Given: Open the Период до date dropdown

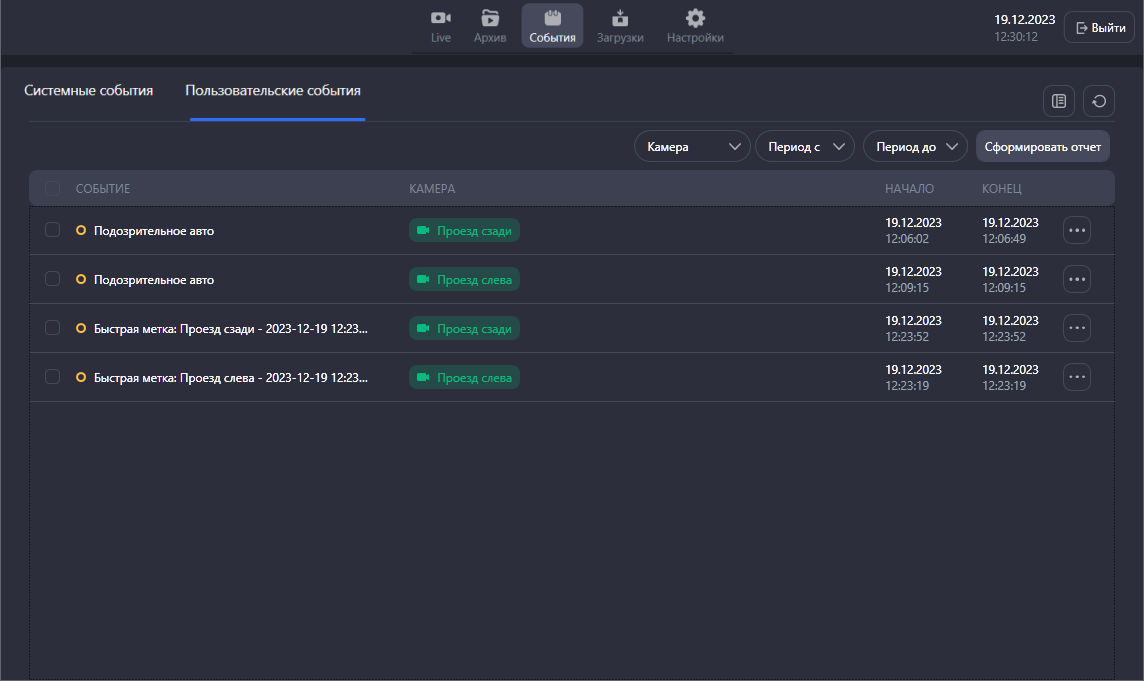Looking at the screenshot, I should pyautogui.click(x=914, y=147).
